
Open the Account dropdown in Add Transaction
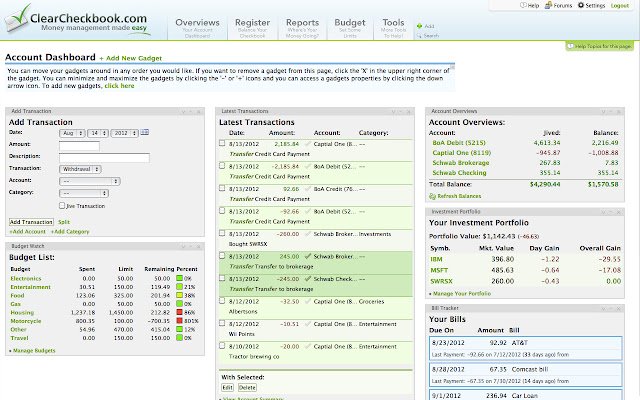[x=90, y=181]
